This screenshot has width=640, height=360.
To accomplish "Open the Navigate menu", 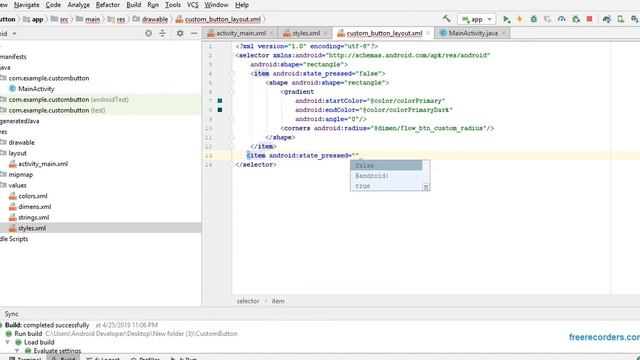I will click(27, 5).
